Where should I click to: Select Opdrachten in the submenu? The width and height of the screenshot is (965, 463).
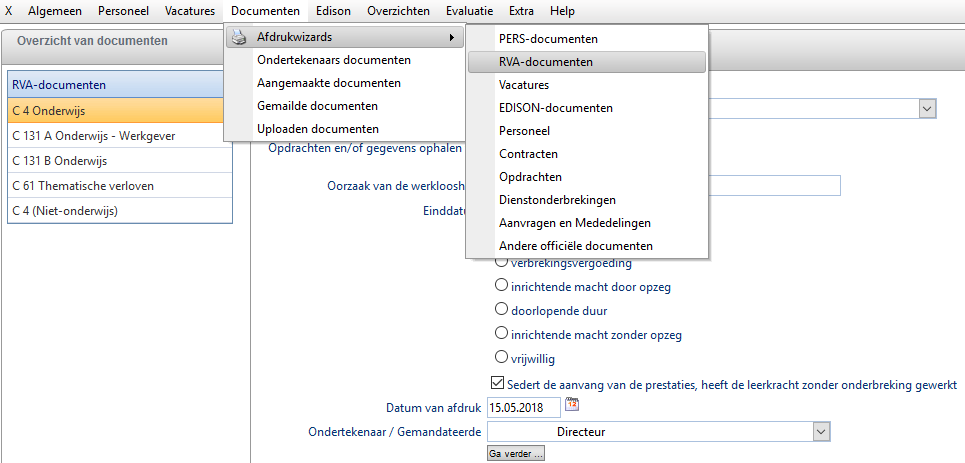587,177
